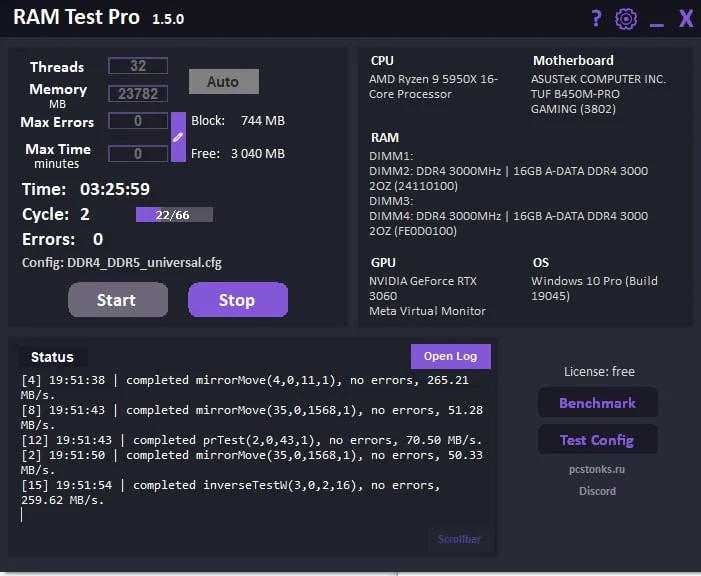Click the Cycle: 2 counter

click(x=56, y=214)
